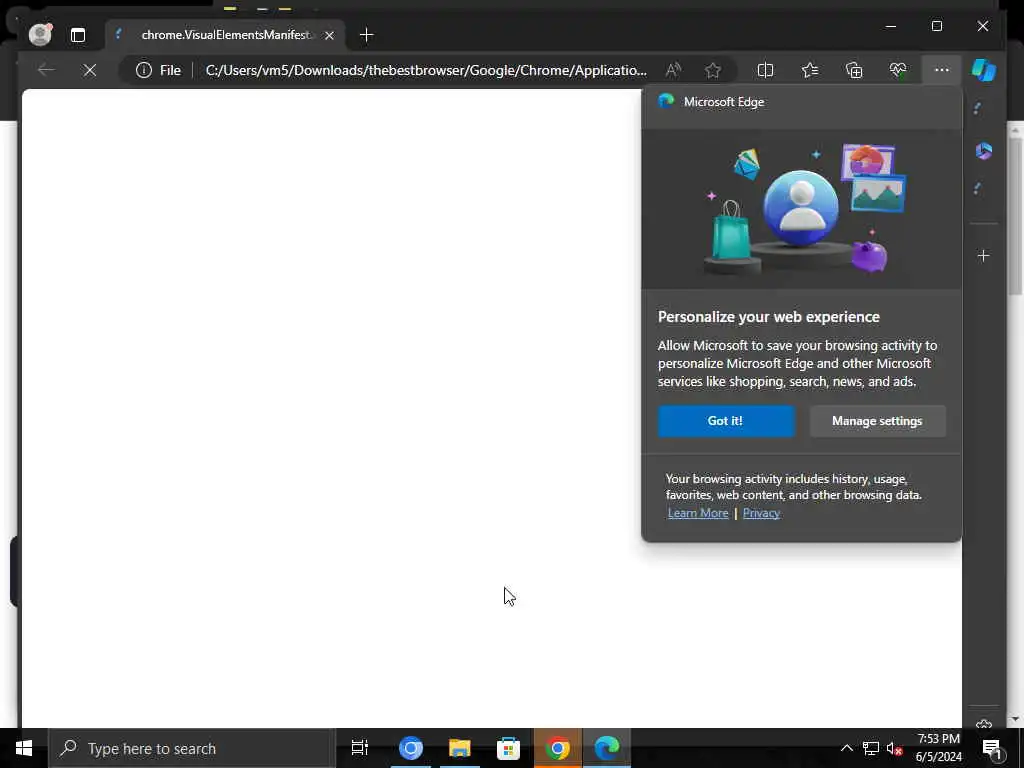Screen dimensions: 1024x768
Task: Switch to Microsoft Edge in taskbar
Action: (607, 748)
